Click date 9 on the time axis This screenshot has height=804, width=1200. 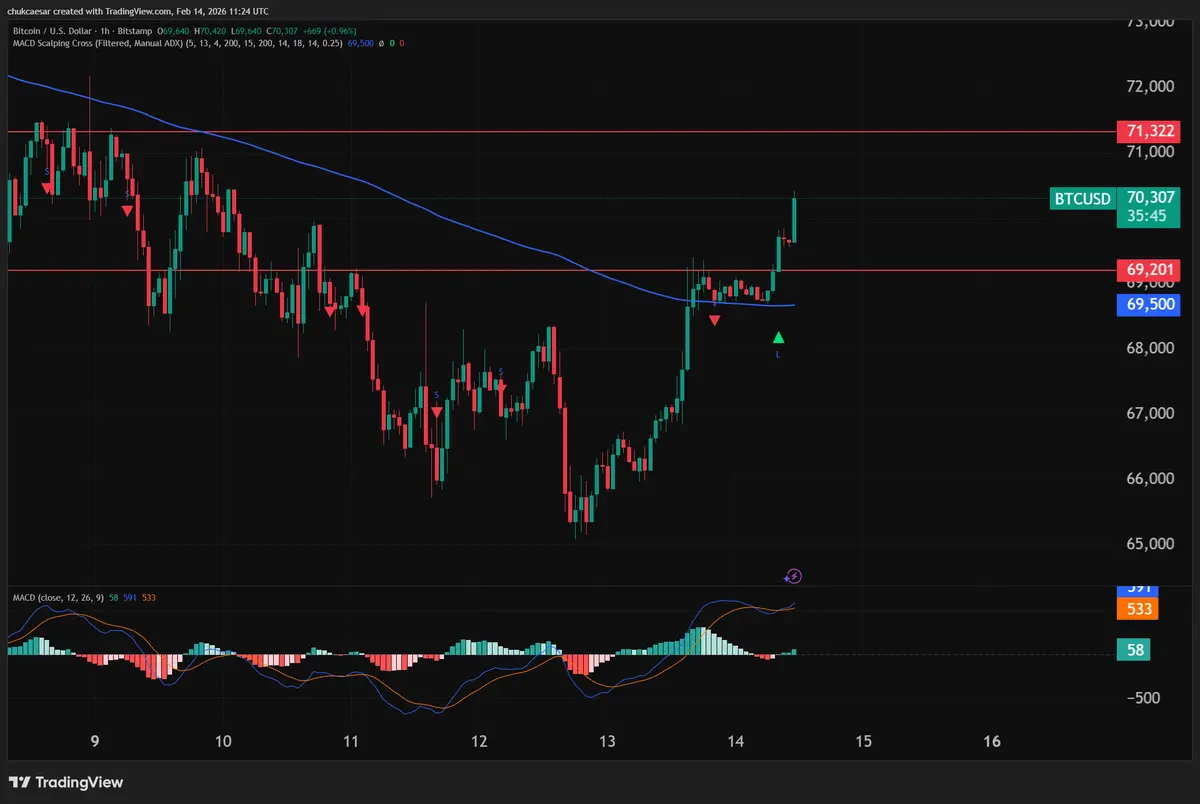95,742
